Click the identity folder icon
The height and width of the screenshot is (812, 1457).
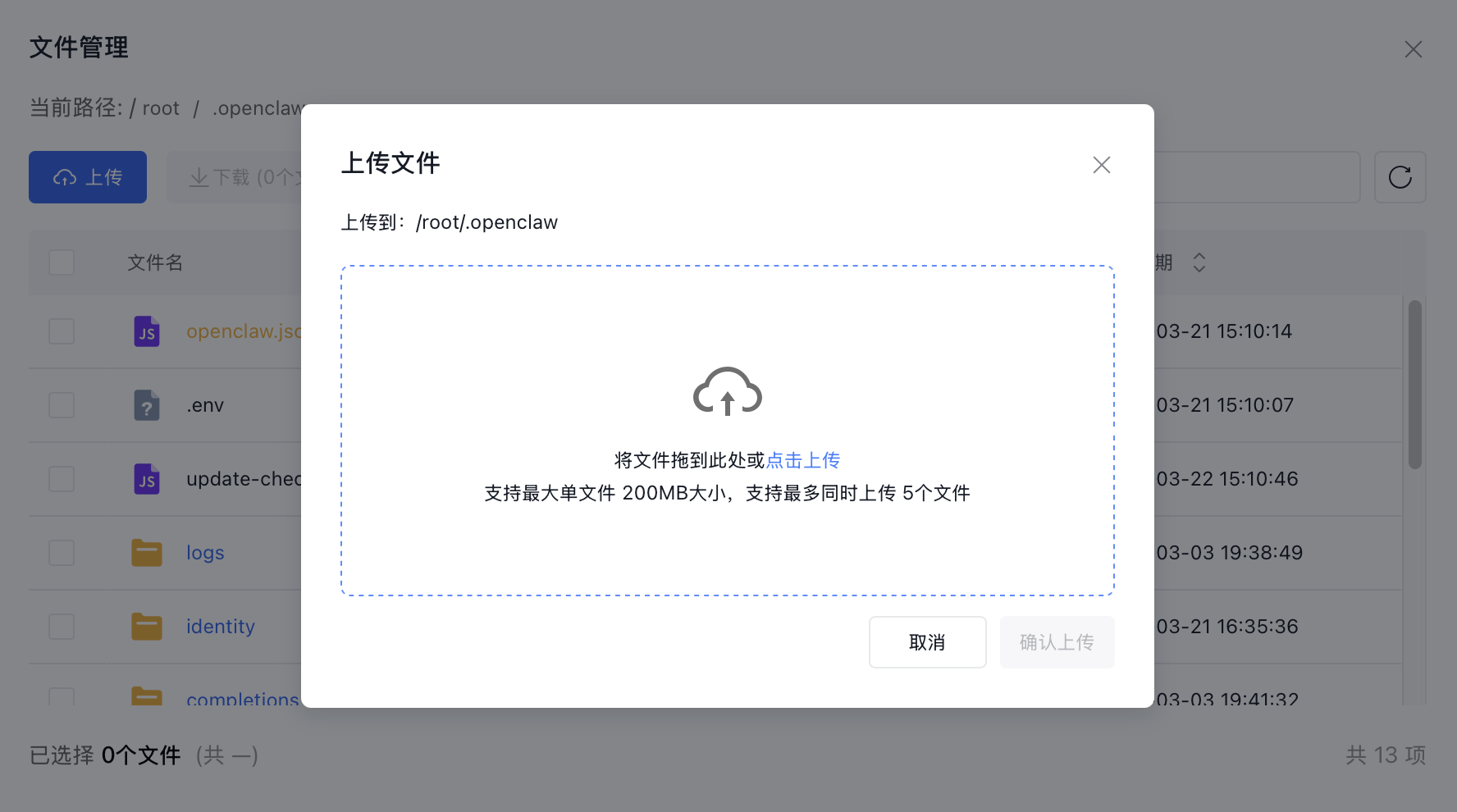[147, 627]
